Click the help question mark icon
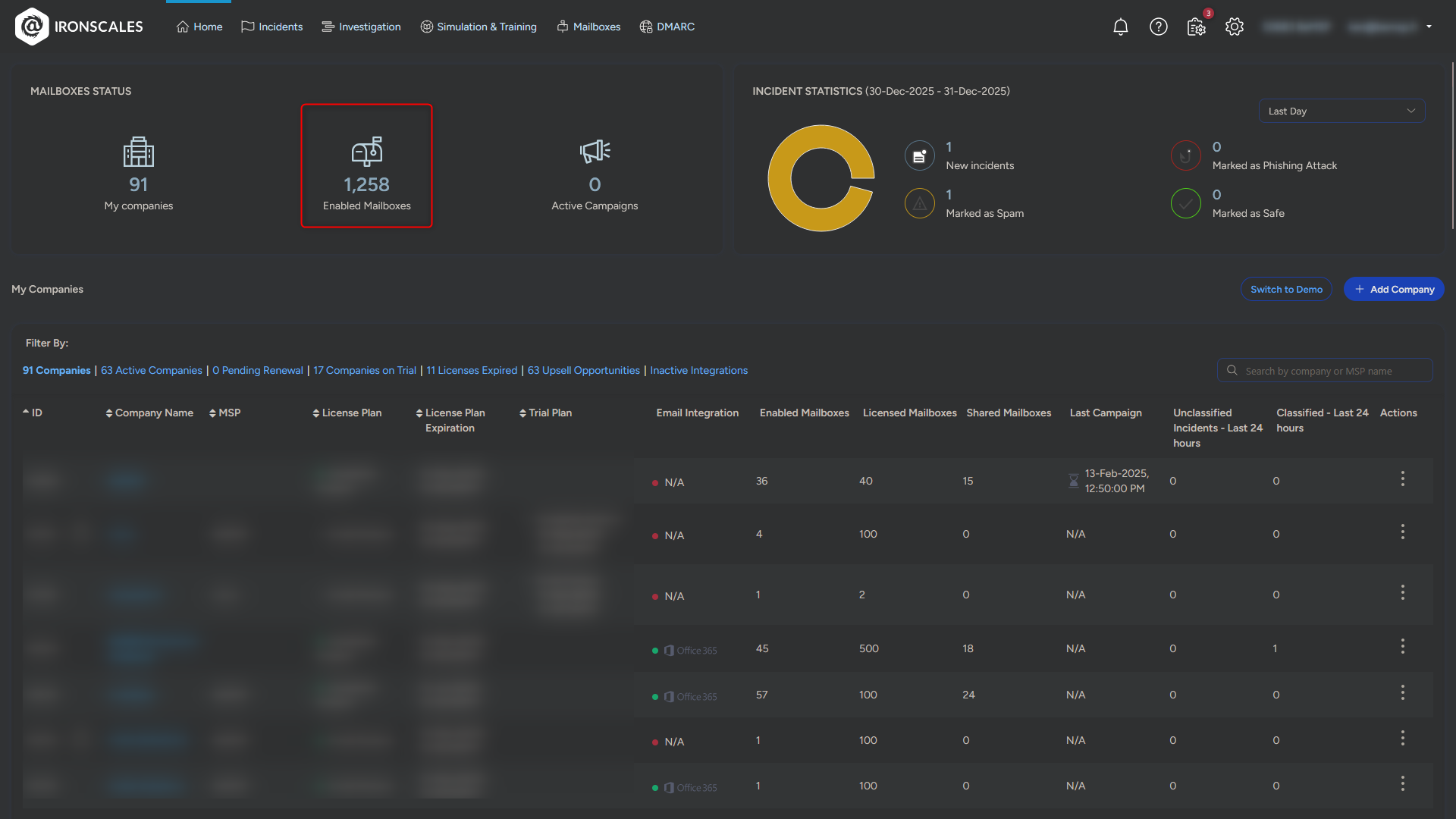 1158,27
